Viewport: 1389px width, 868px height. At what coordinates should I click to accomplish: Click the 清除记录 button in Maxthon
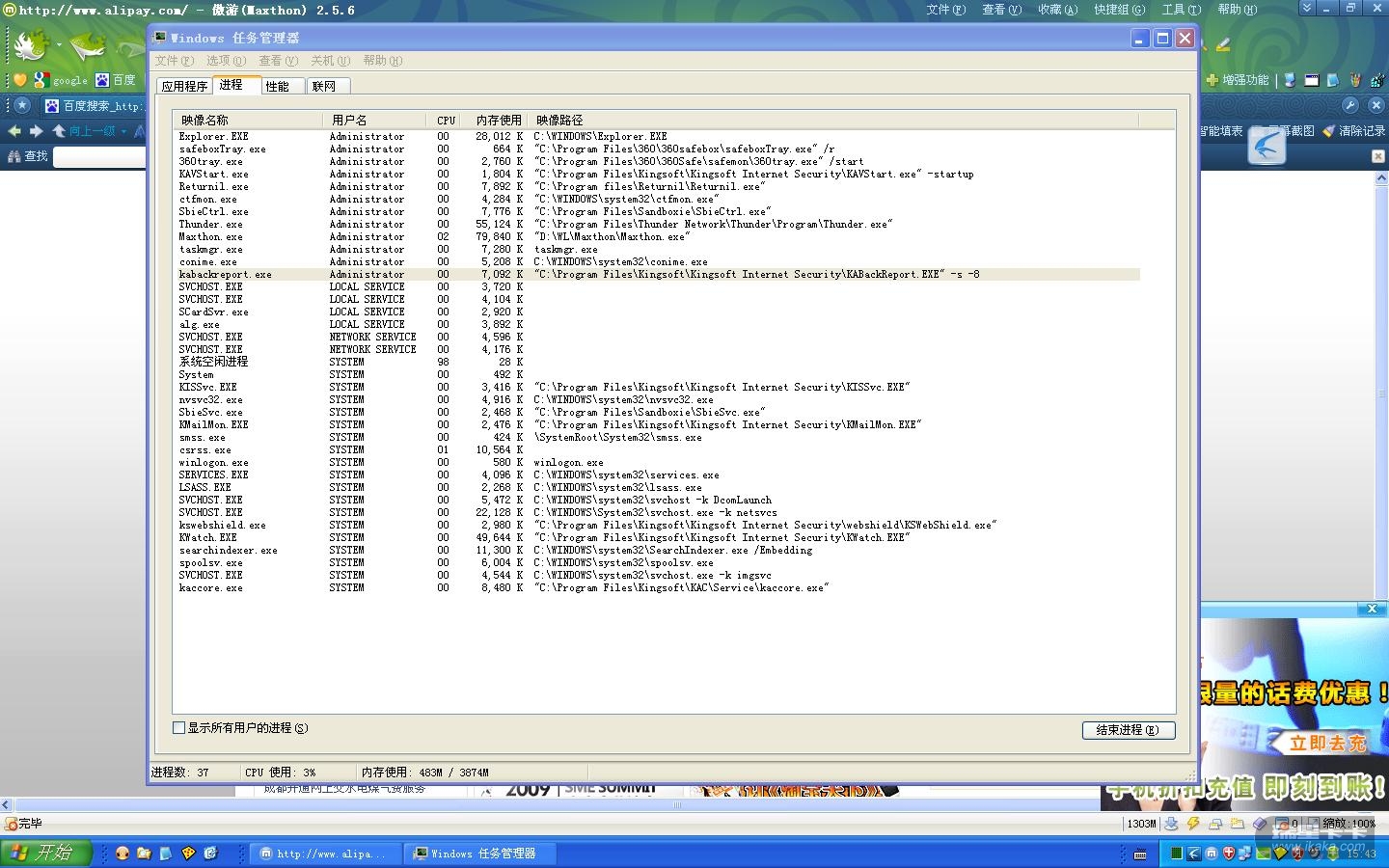[1354, 131]
